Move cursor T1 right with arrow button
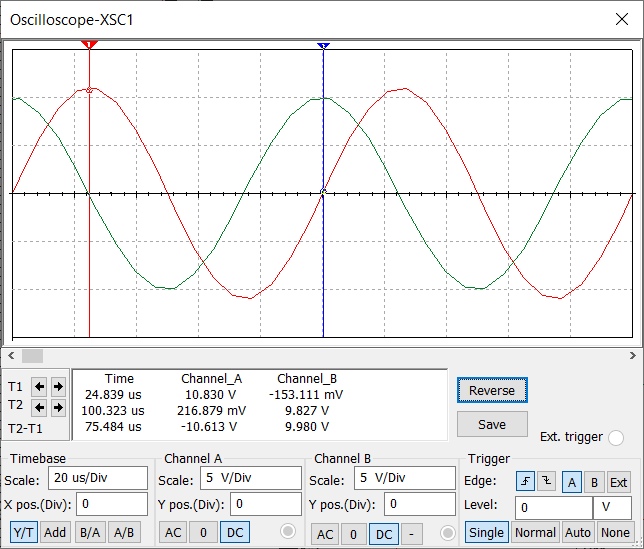Viewport: 644px width, 549px height. pyautogui.click(x=58, y=386)
